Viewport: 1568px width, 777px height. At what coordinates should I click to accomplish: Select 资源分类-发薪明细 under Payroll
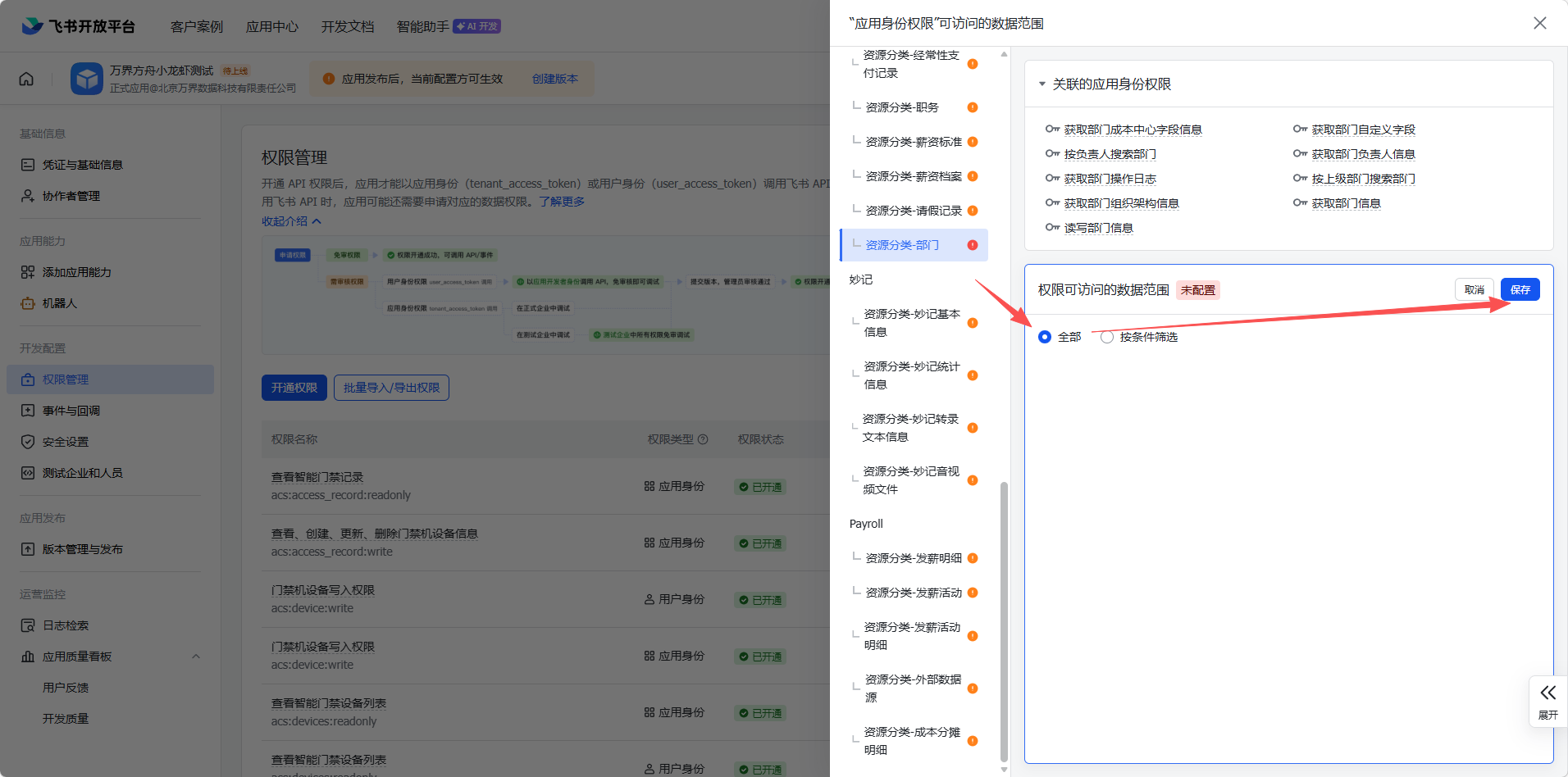pos(914,558)
